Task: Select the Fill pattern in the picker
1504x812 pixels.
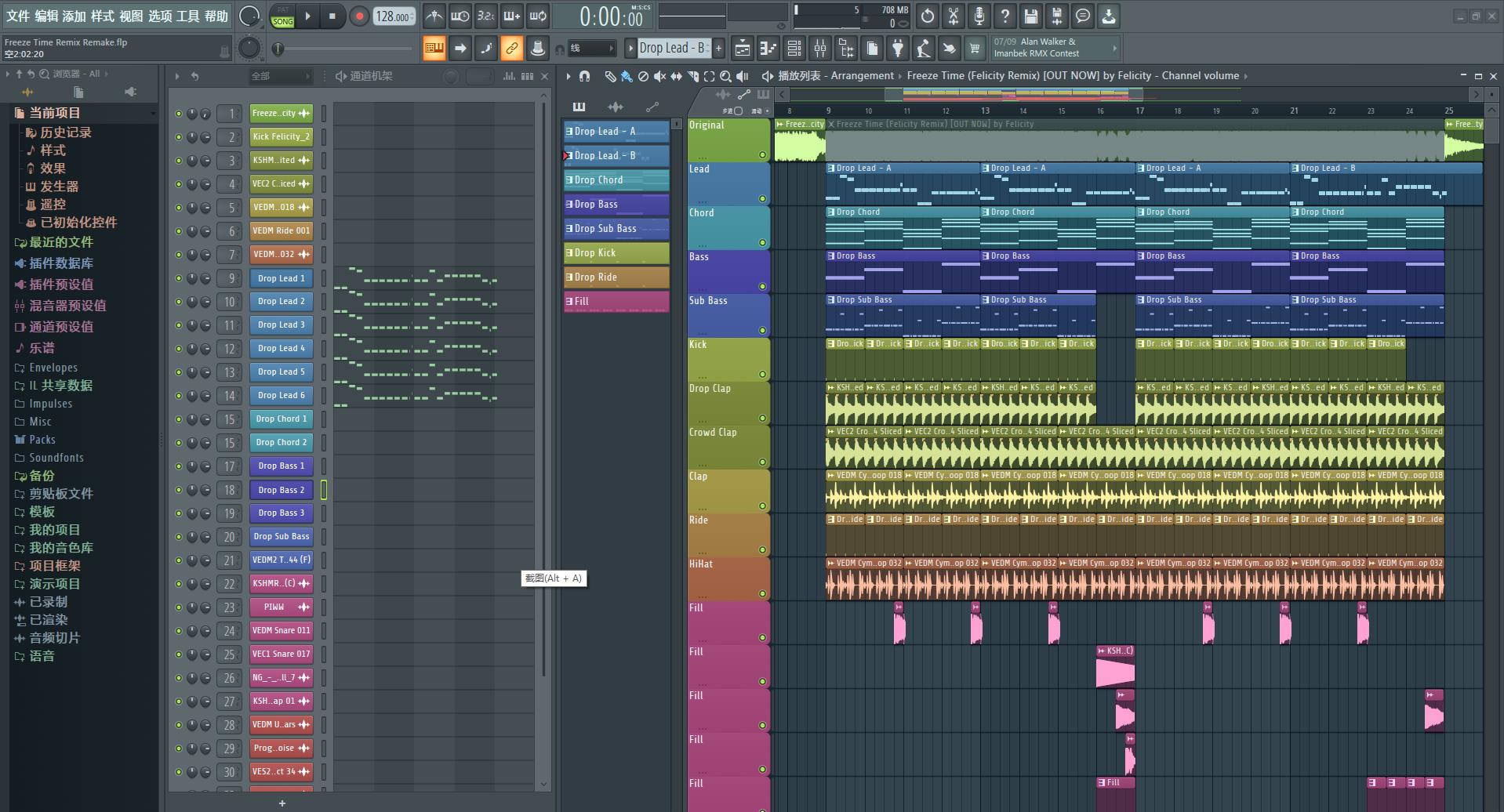Action: (x=616, y=301)
